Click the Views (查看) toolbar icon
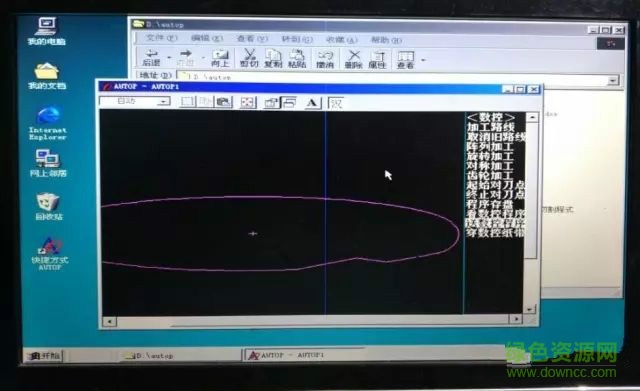 406,60
